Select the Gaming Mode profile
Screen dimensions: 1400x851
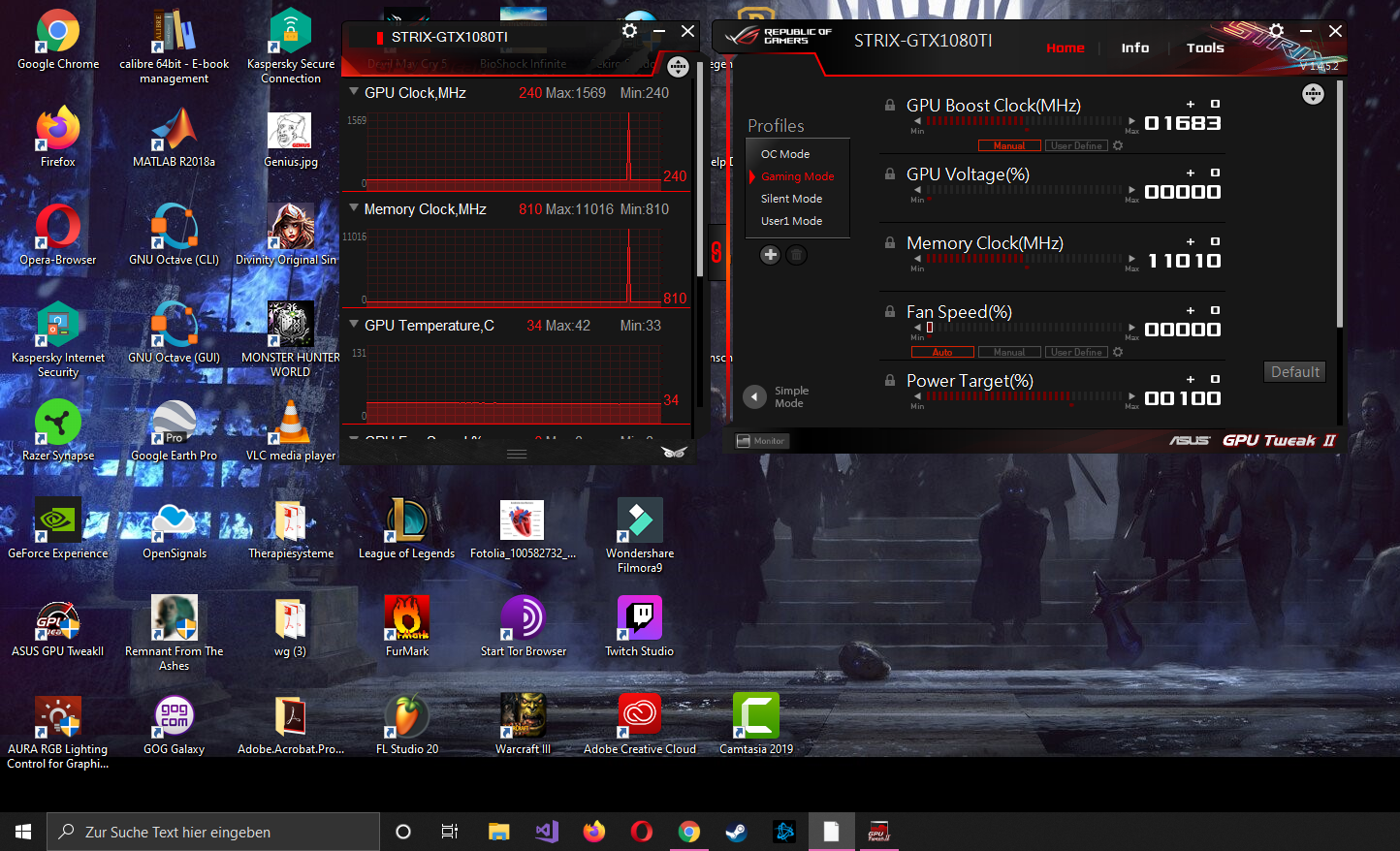(797, 176)
